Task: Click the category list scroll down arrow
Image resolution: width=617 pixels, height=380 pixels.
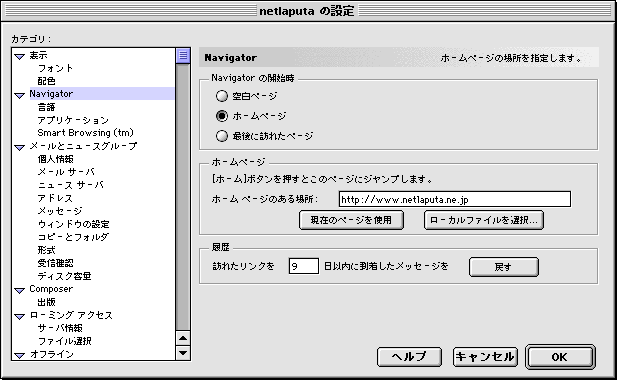Action: coord(183,352)
